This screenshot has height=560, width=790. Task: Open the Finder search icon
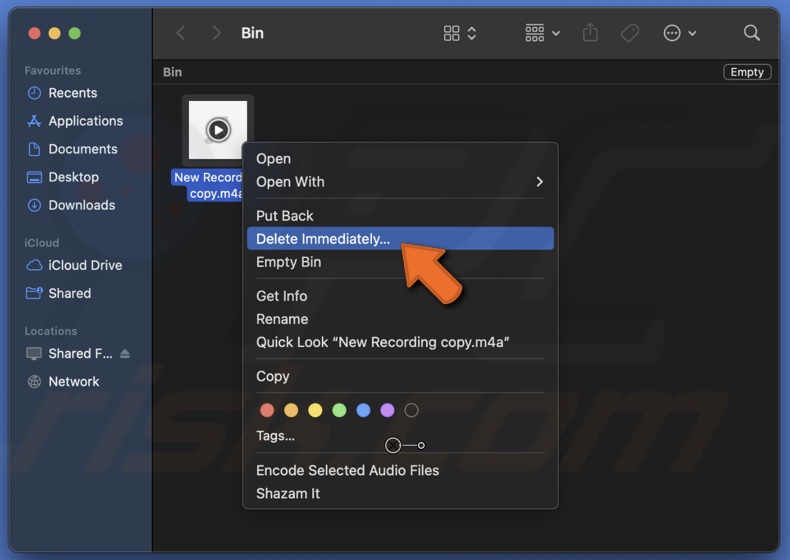(752, 33)
